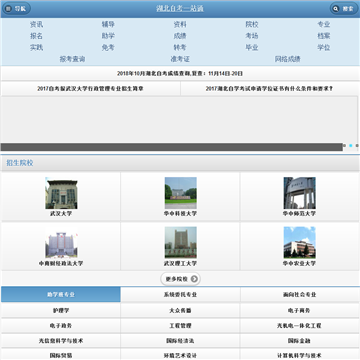Viewport: 360px width, 360px height.
Task: Switch to the 系统委托专业 tab
Action: (x=180, y=295)
